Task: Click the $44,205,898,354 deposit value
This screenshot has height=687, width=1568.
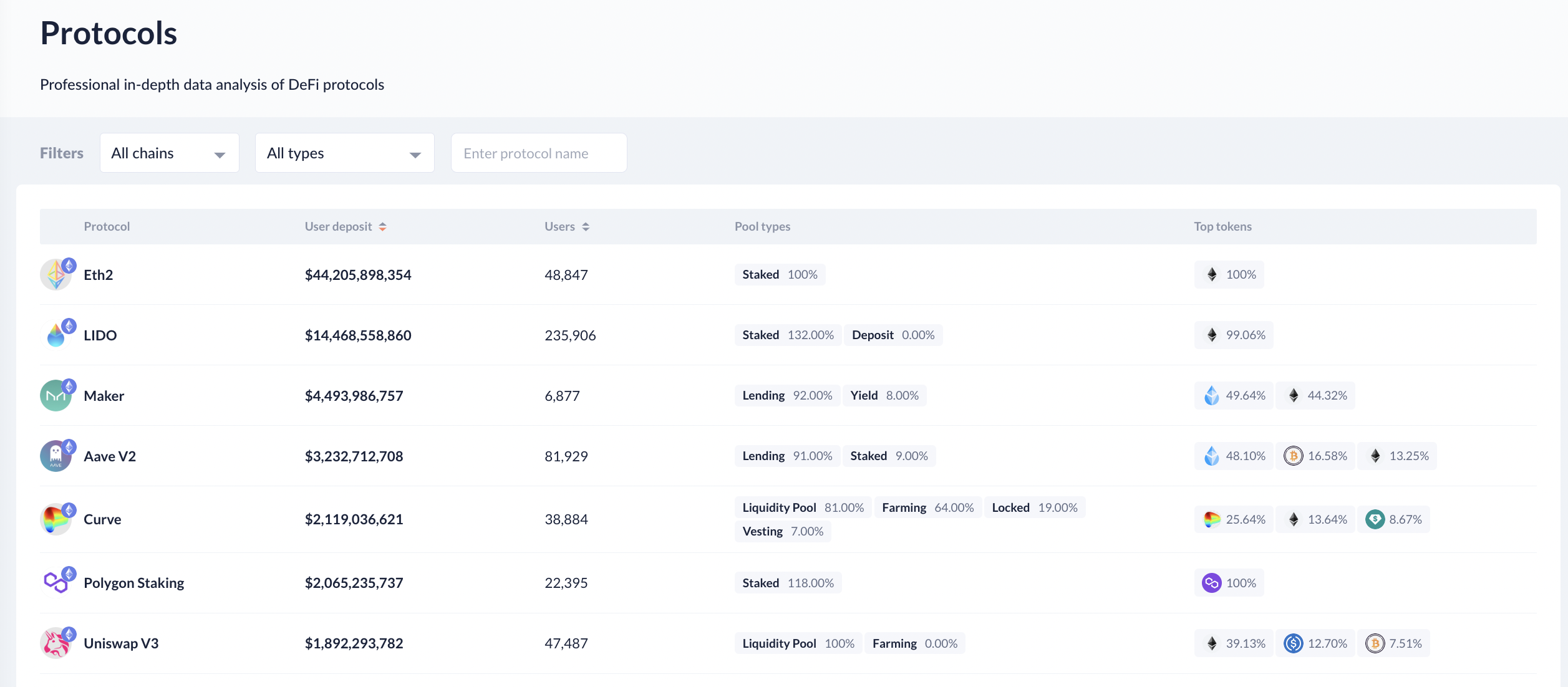Action: point(358,275)
